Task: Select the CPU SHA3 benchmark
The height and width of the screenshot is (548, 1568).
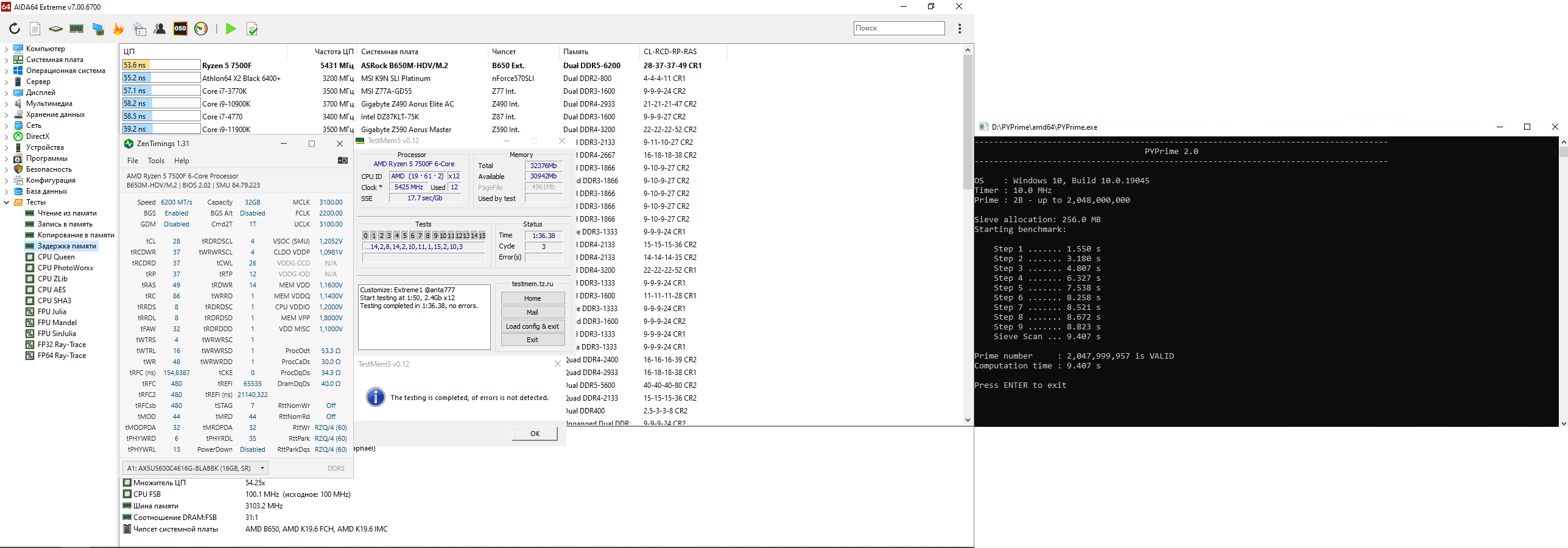Action: (54, 301)
